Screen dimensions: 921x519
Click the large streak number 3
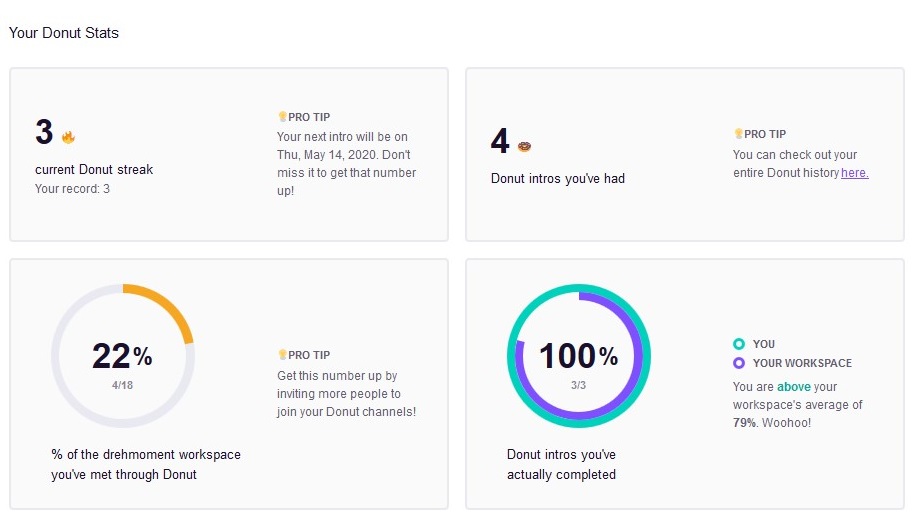[44, 132]
